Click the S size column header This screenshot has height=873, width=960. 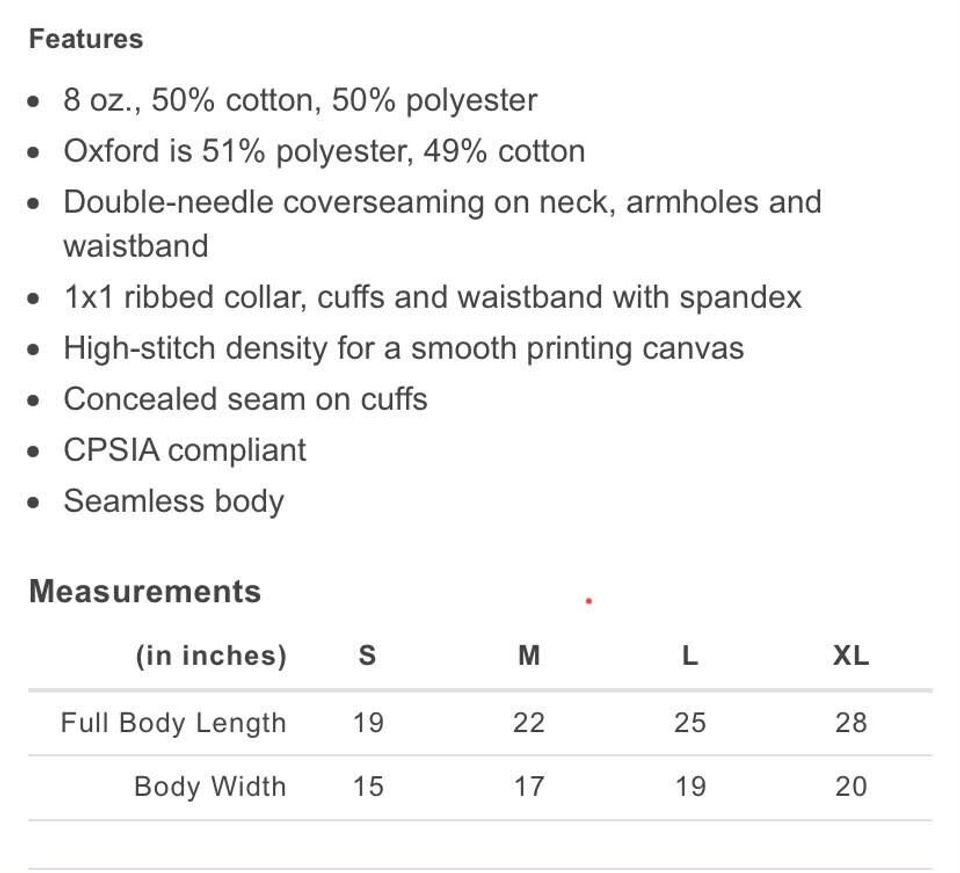click(x=367, y=656)
